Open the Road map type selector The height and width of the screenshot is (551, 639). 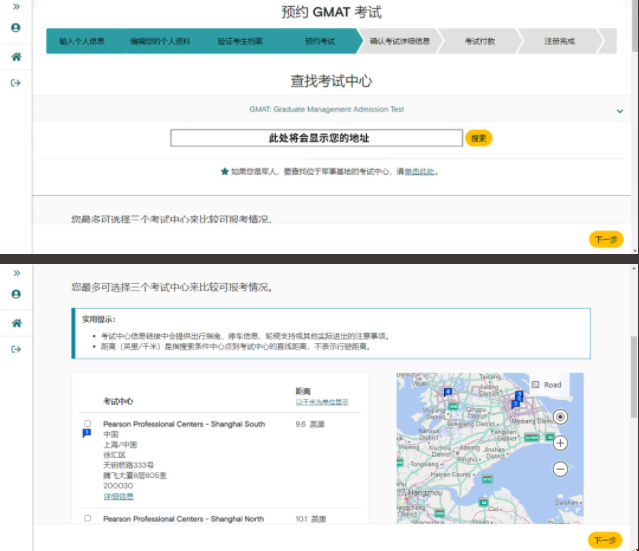[x=547, y=384]
